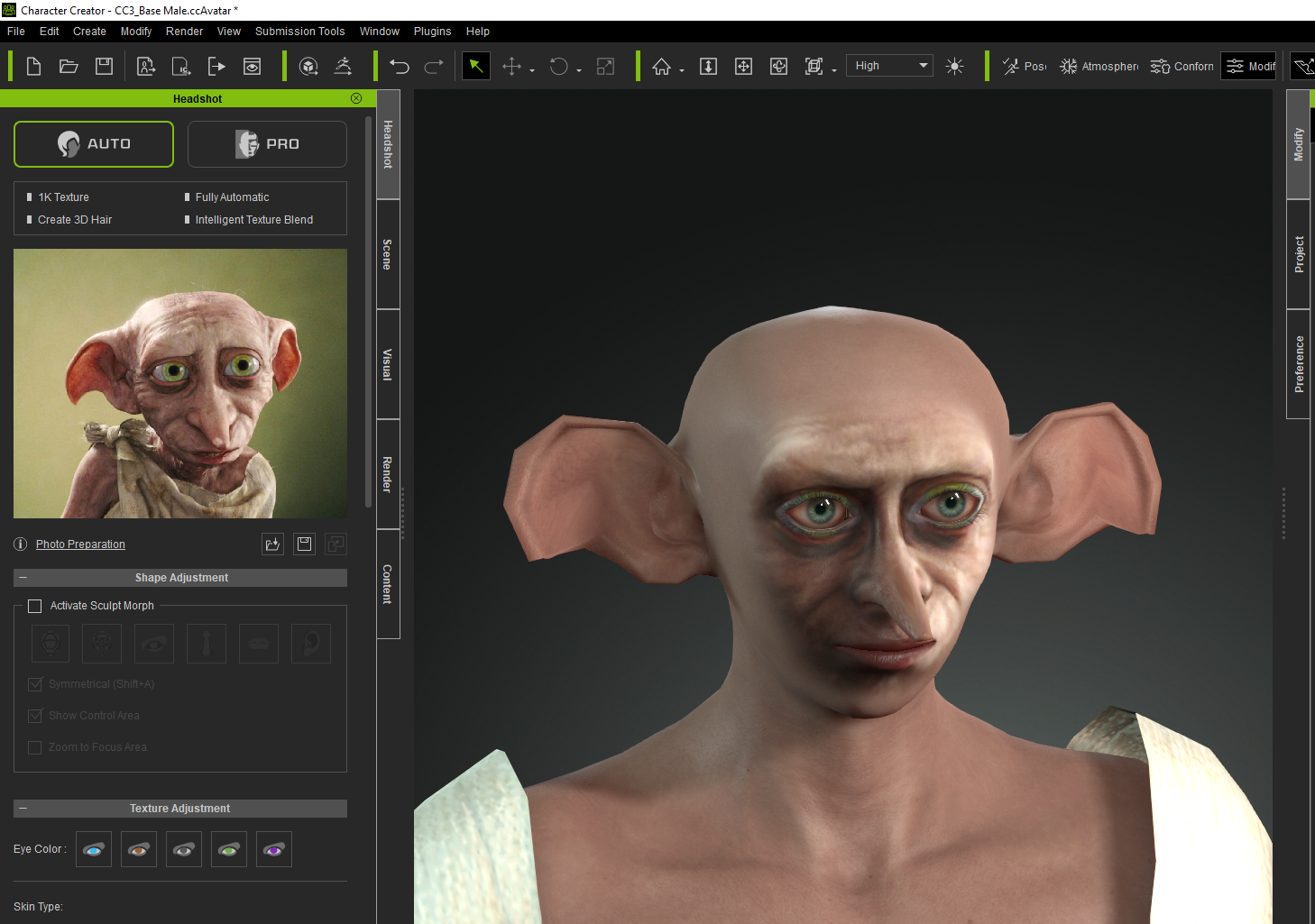Switch to the Project tab on the right
This screenshot has height=924, width=1315.
(x=1299, y=254)
